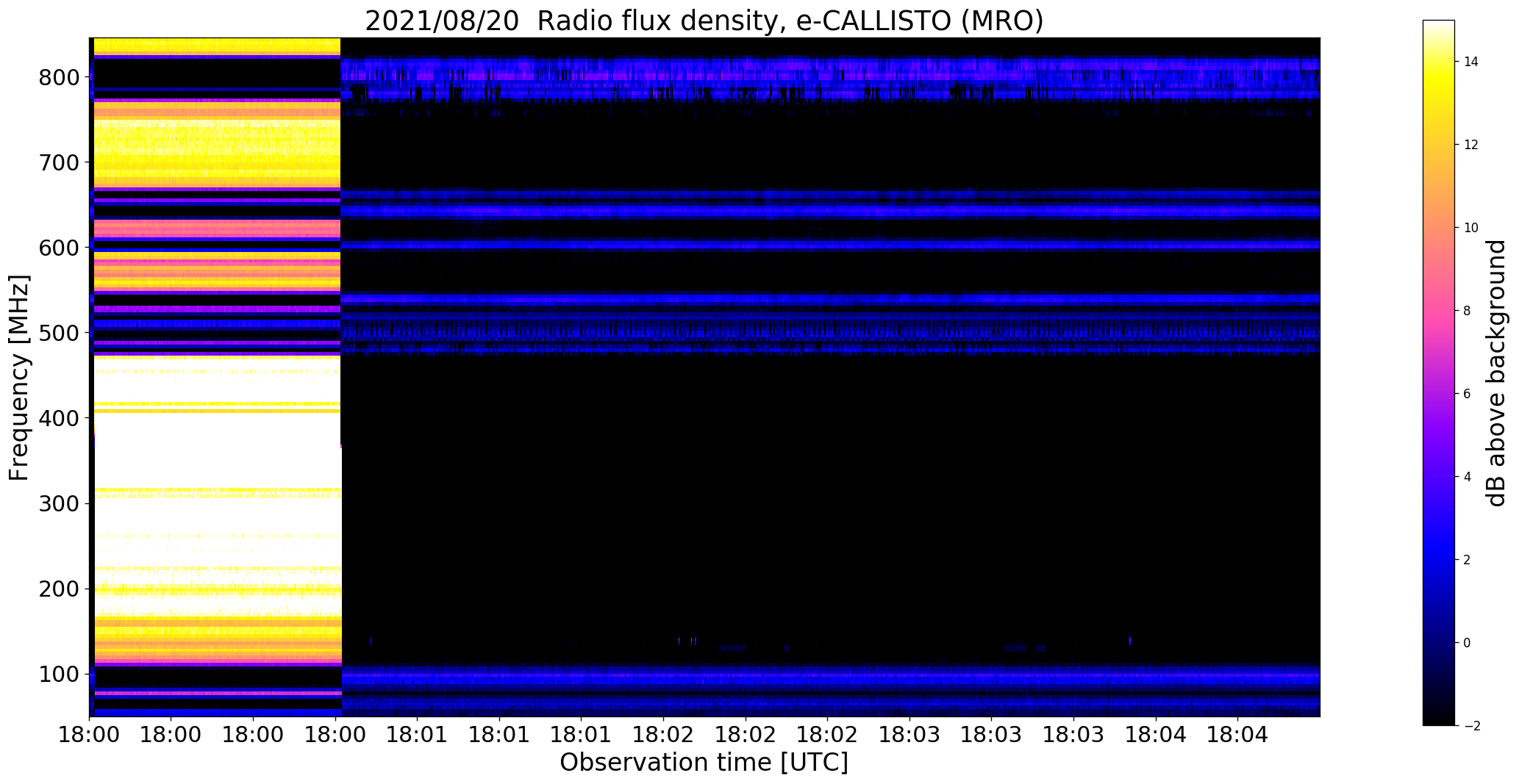This screenshot has height=784, width=1519.
Task: Click the colorbar tick value 0
Action: point(1468,643)
